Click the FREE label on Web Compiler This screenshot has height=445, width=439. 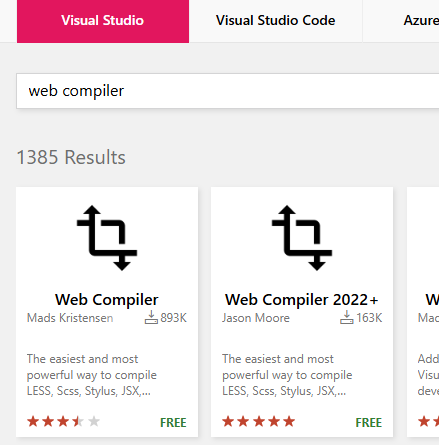tap(173, 423)
